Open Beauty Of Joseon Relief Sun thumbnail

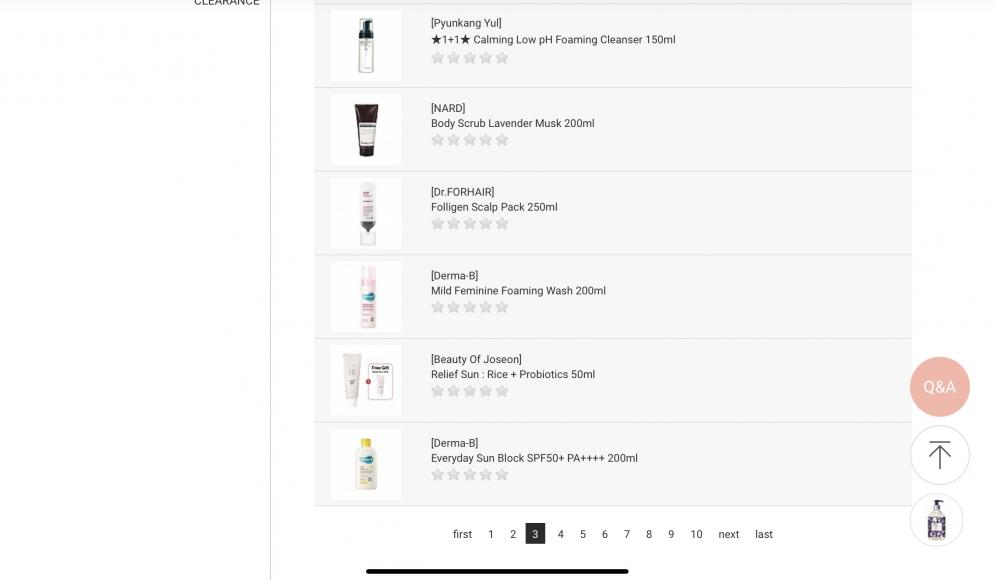click(x=366, y=381)
